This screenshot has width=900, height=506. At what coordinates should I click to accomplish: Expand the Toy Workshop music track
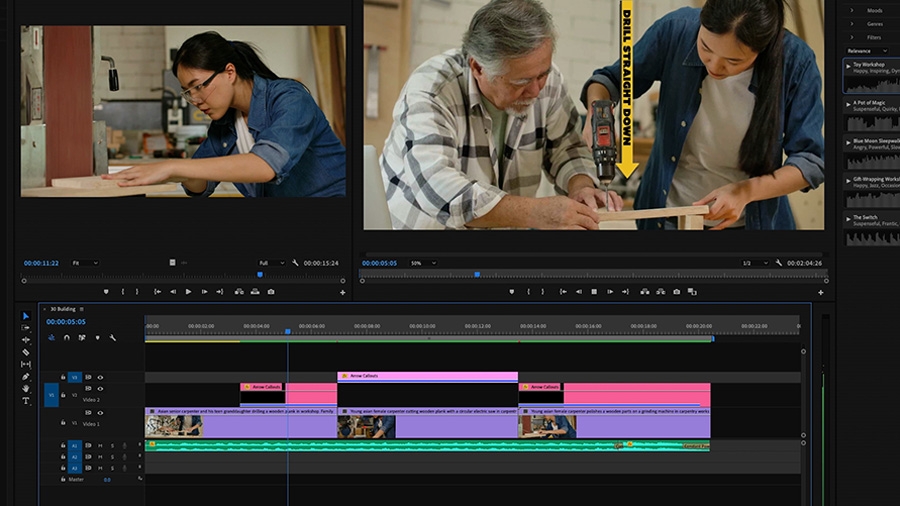848,66
